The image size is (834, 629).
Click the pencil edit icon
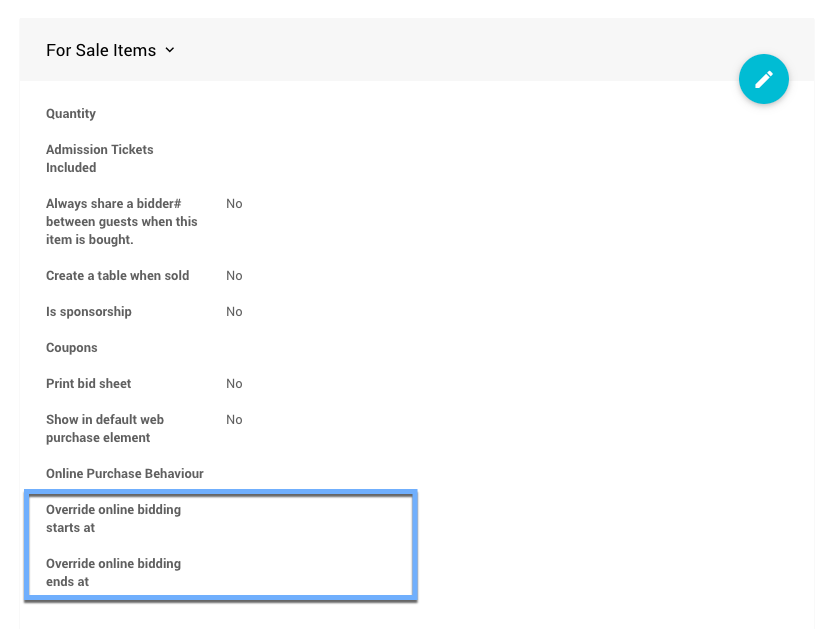pos(764,79)
